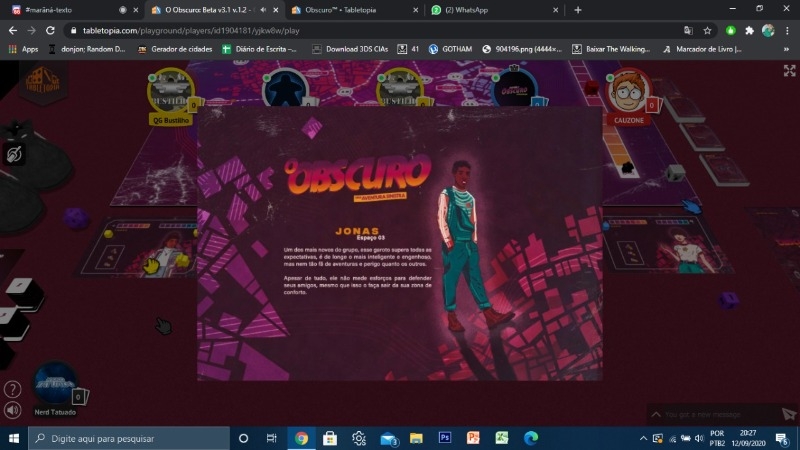Open Baixar The Walking... bookmark

tap(611, 49)
